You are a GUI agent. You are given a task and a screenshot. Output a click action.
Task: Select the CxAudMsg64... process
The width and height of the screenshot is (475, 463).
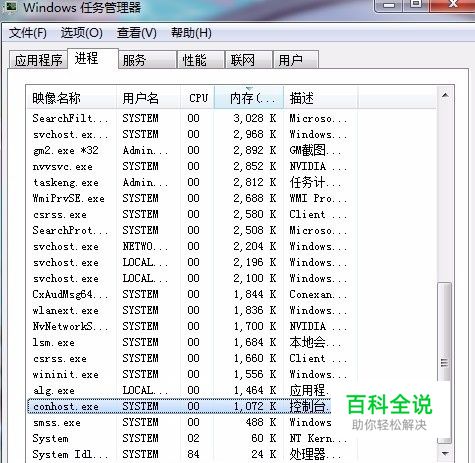[232, 294]
